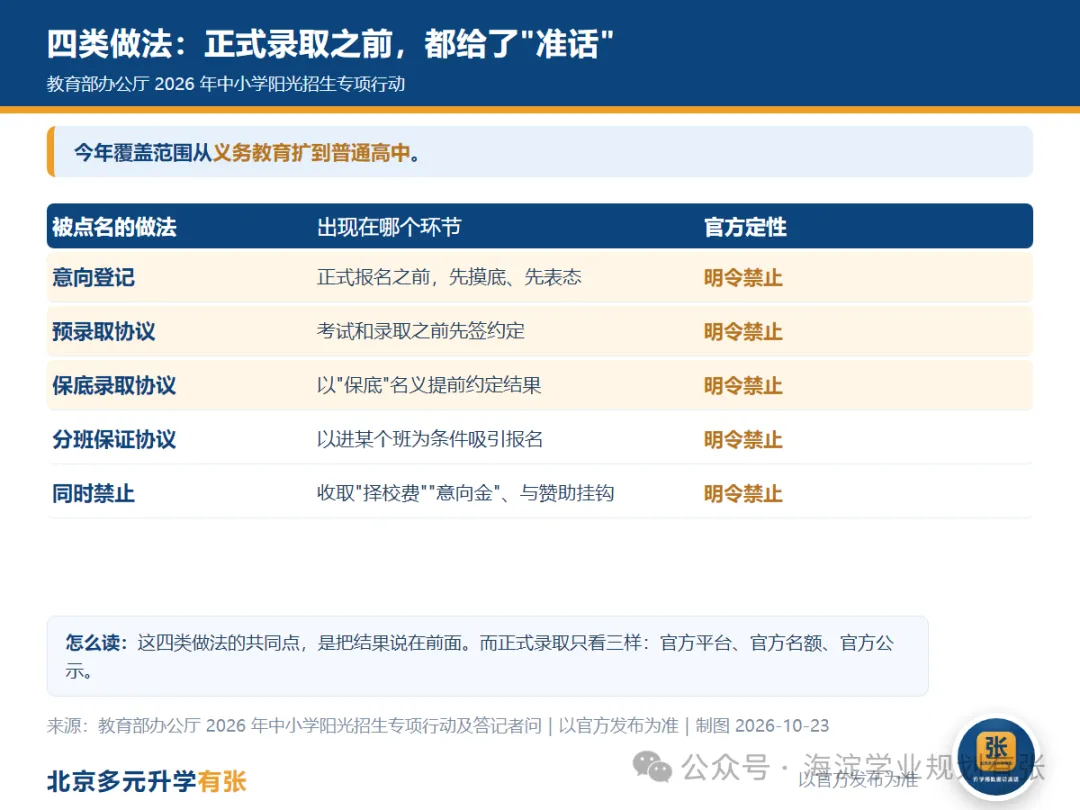Select the 预录取协议 row label

(104, 331)
